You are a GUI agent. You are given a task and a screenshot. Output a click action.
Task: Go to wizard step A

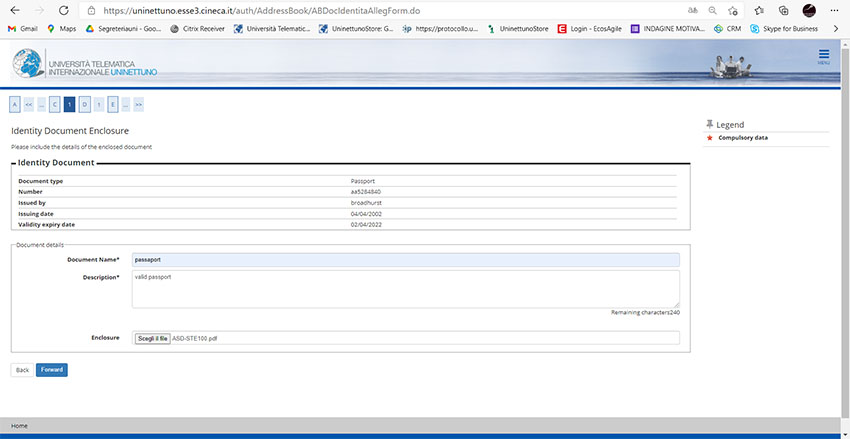point(15,104)
